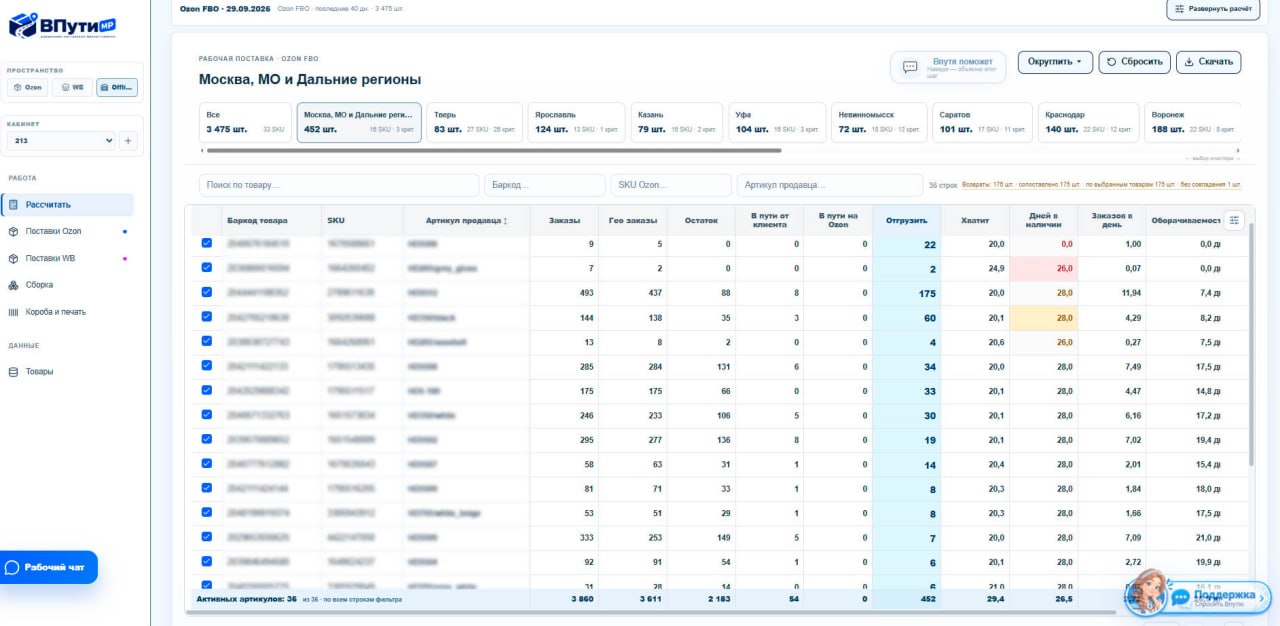
Task: Open the table column settings icon
Action: click(x=1234, y=220)
